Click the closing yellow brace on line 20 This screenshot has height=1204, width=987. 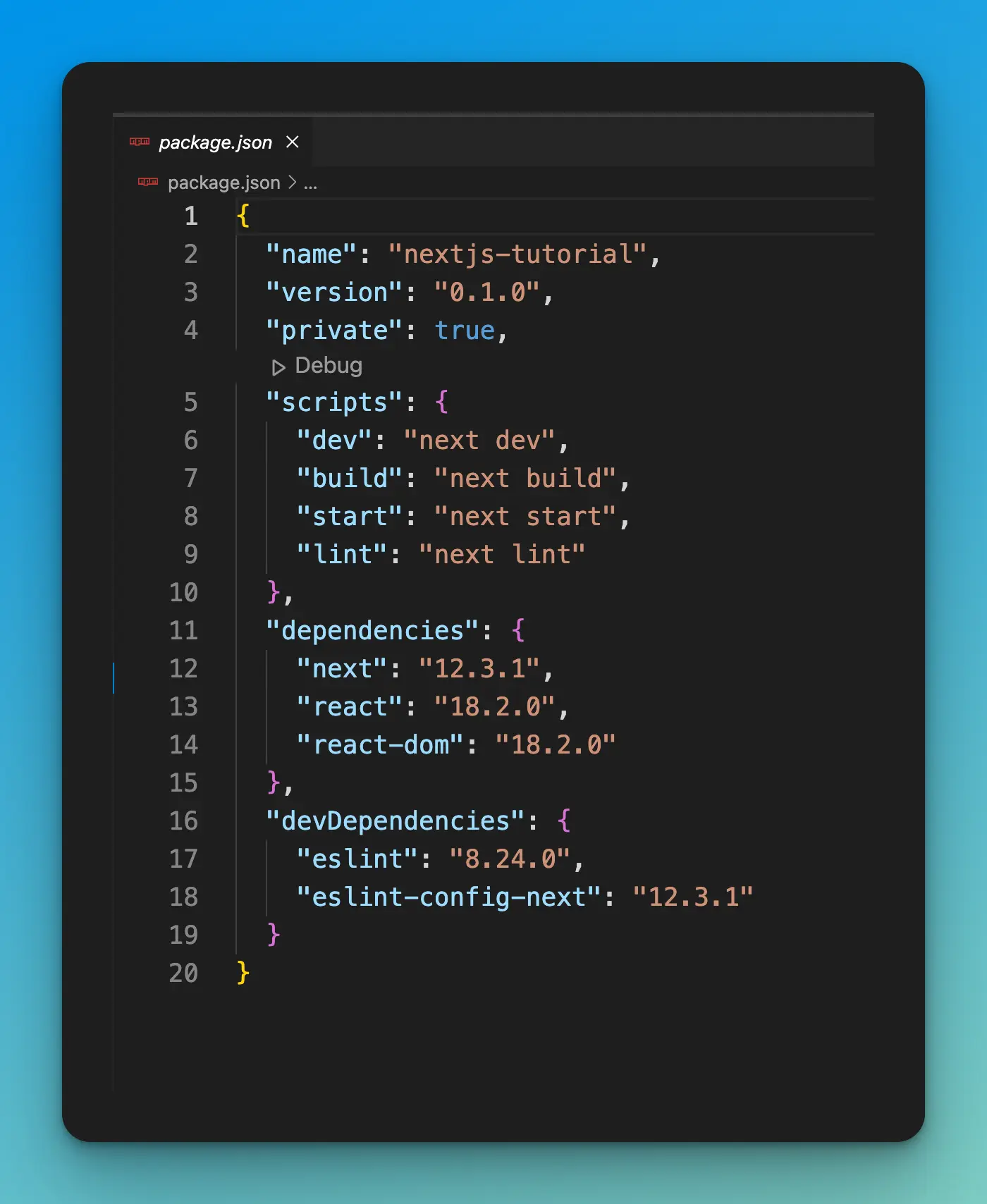243,973
